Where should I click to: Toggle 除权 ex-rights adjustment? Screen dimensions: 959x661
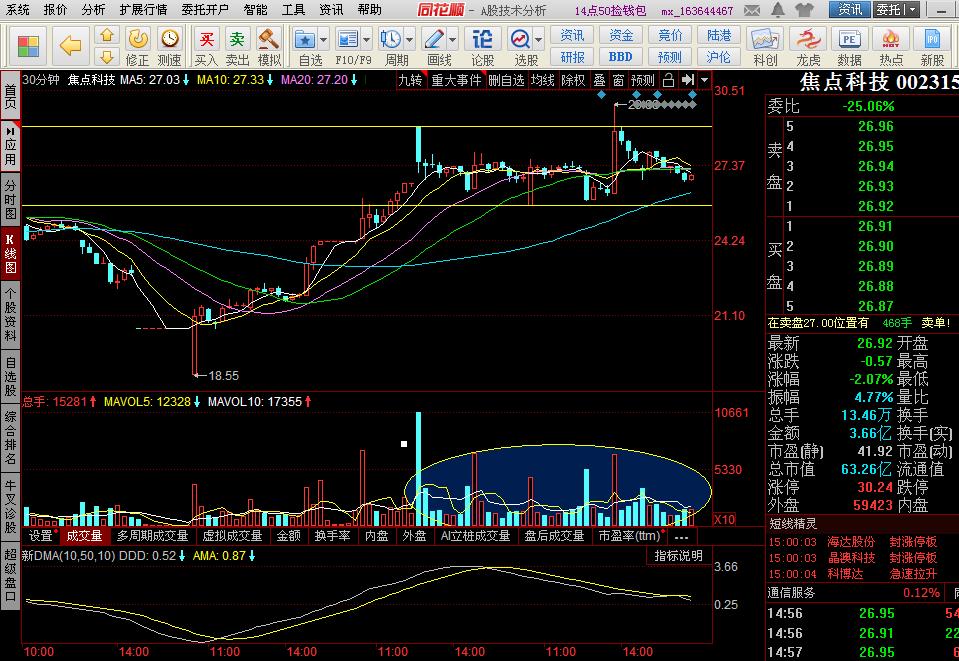point(573,80)
